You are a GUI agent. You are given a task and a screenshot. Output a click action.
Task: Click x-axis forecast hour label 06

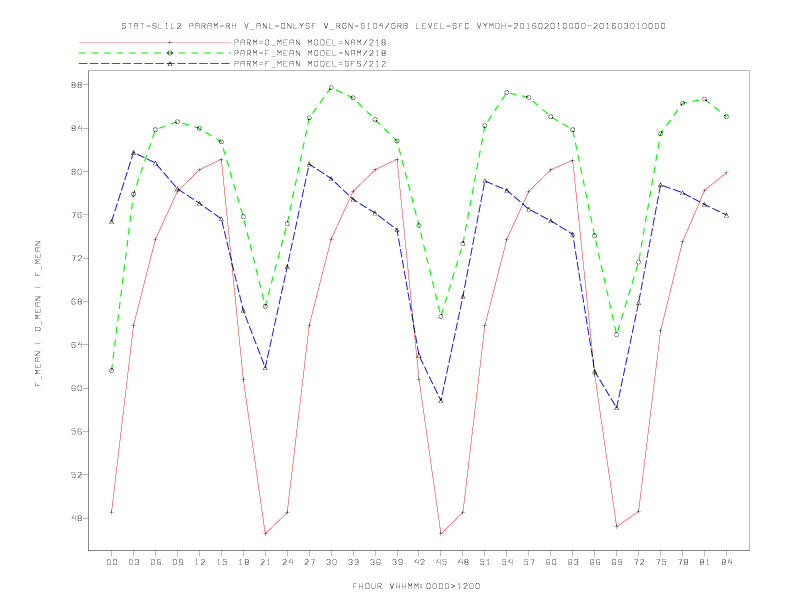pos(156,562)
